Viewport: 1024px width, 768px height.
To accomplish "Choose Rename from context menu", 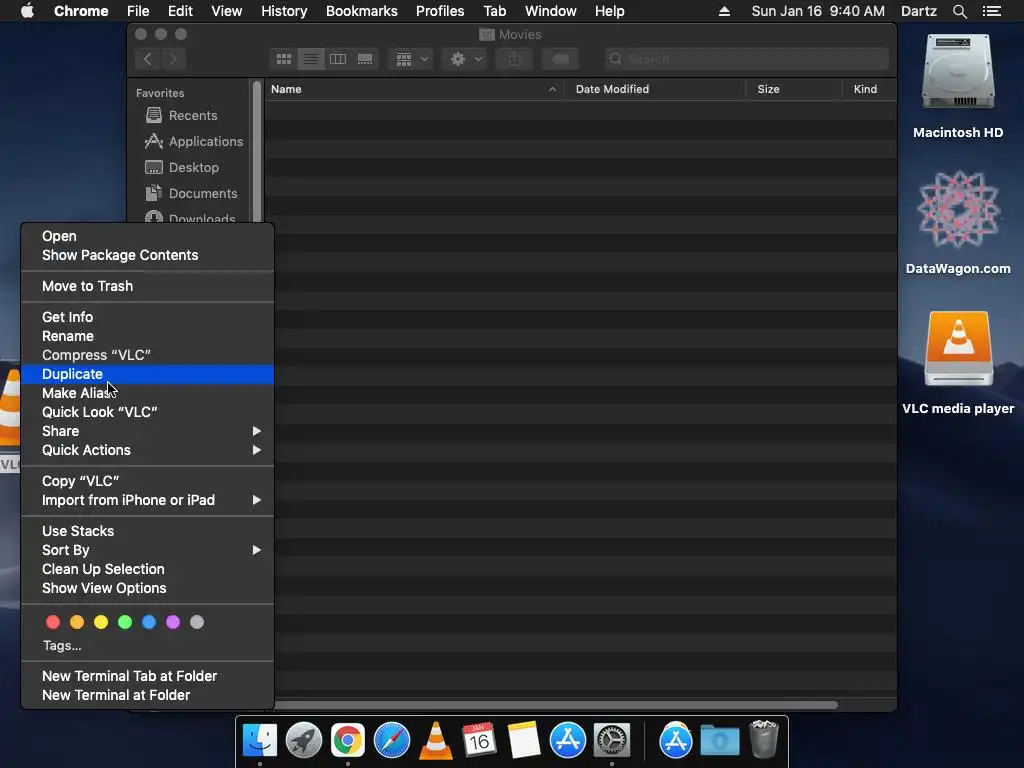I will click(x=148, y=336).
